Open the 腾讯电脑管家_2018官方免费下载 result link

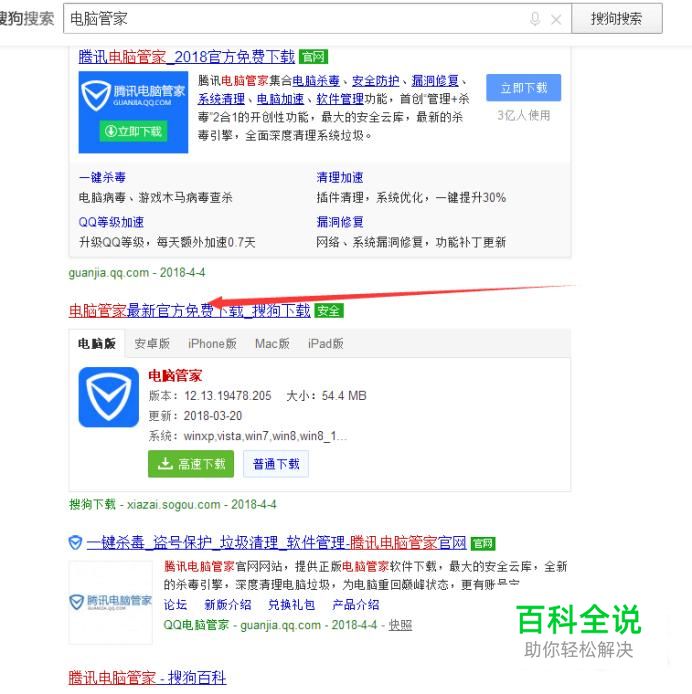186,57
